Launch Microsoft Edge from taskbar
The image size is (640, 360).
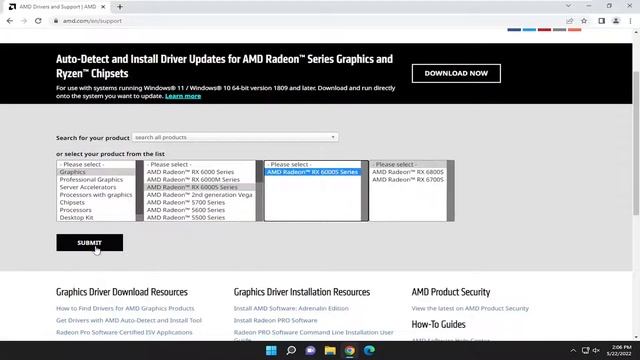point(369,351)
